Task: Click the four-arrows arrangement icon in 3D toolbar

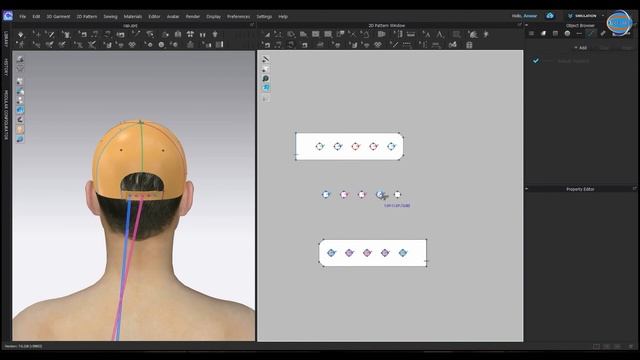Action: click(x=190, y=34)
